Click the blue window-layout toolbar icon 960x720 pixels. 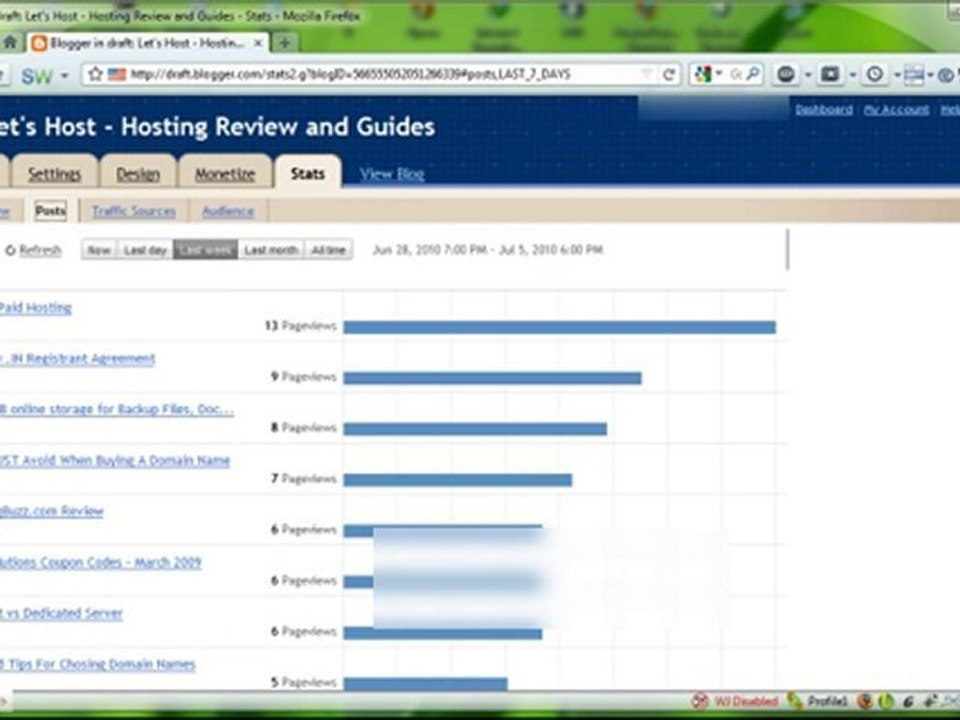pyautogui.click(x=914, y=75)
